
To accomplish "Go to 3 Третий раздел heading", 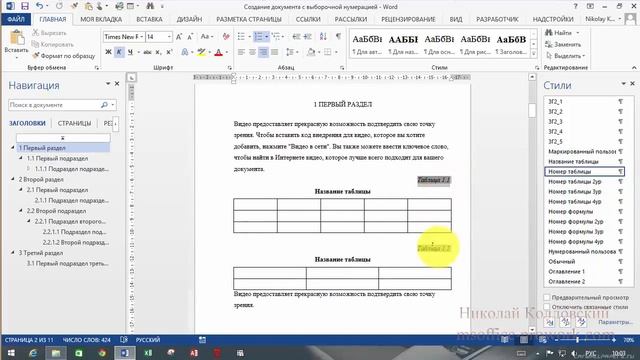I will (41, 253).
